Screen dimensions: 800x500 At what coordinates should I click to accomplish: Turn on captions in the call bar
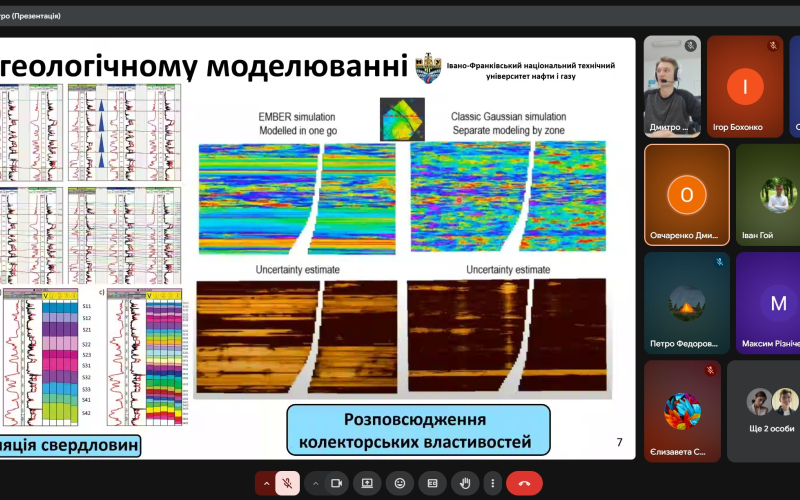[x=432, y=483]
